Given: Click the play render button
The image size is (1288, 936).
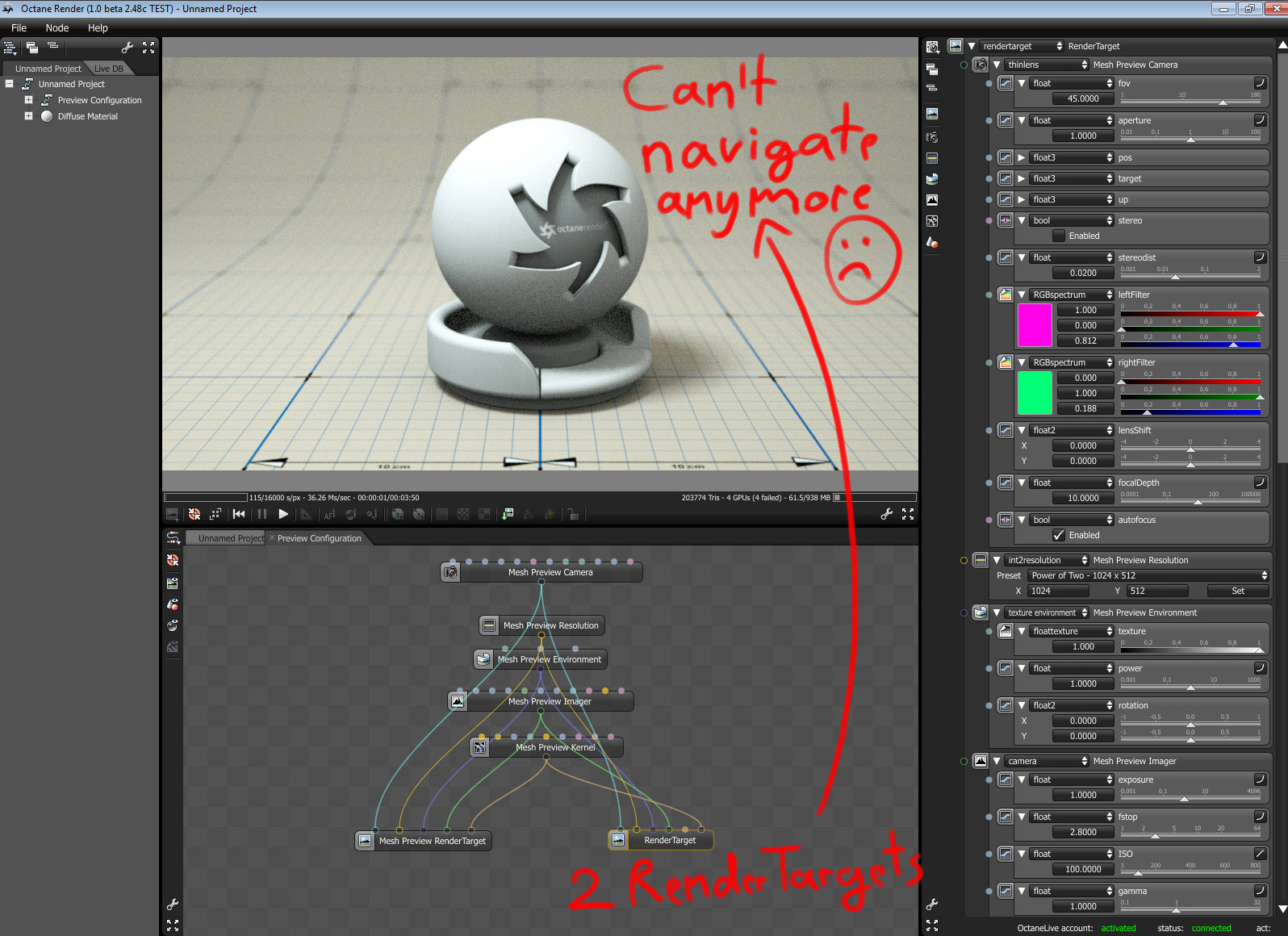Looking at the screenshot, I should click(283, 514).
